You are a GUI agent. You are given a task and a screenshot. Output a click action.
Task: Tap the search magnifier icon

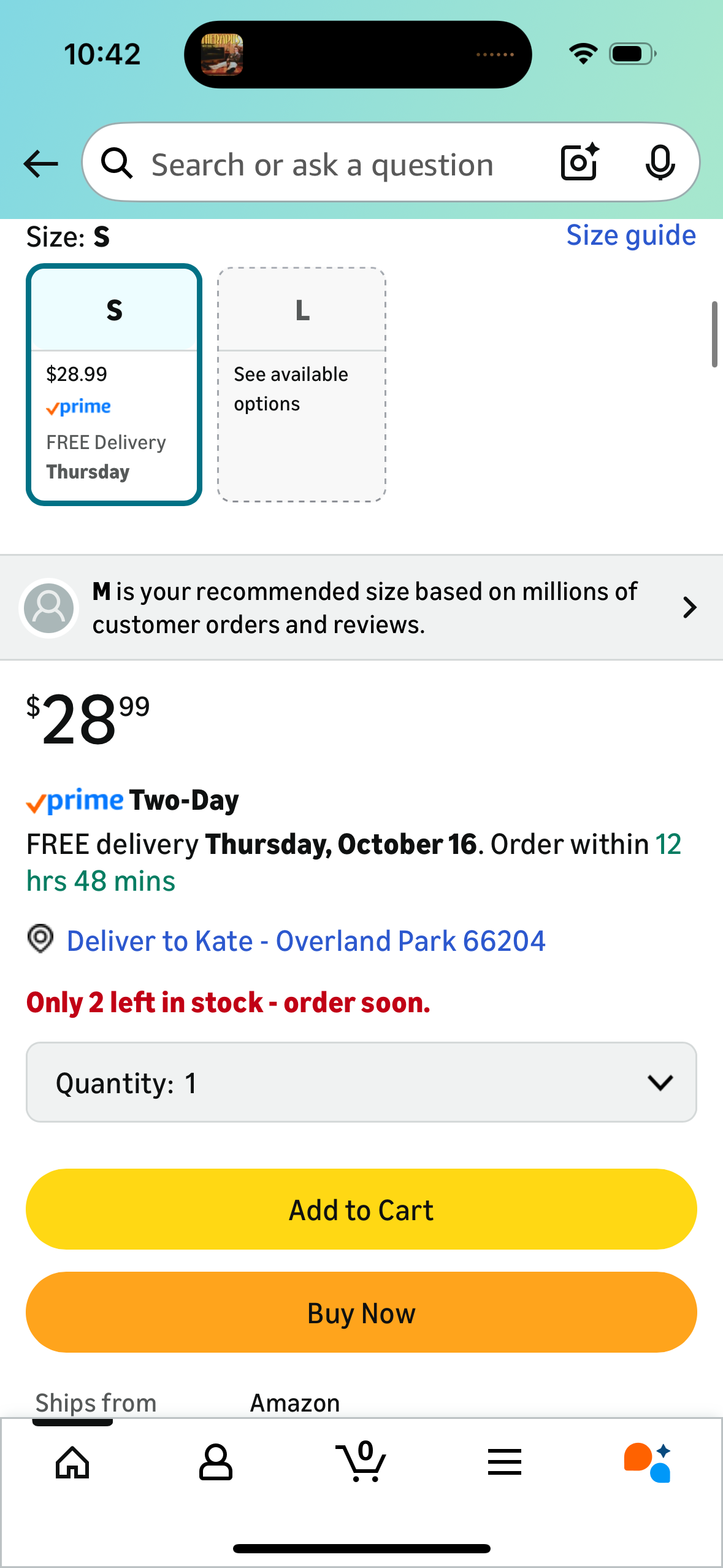pyautogui.click(x=117, y=164)
